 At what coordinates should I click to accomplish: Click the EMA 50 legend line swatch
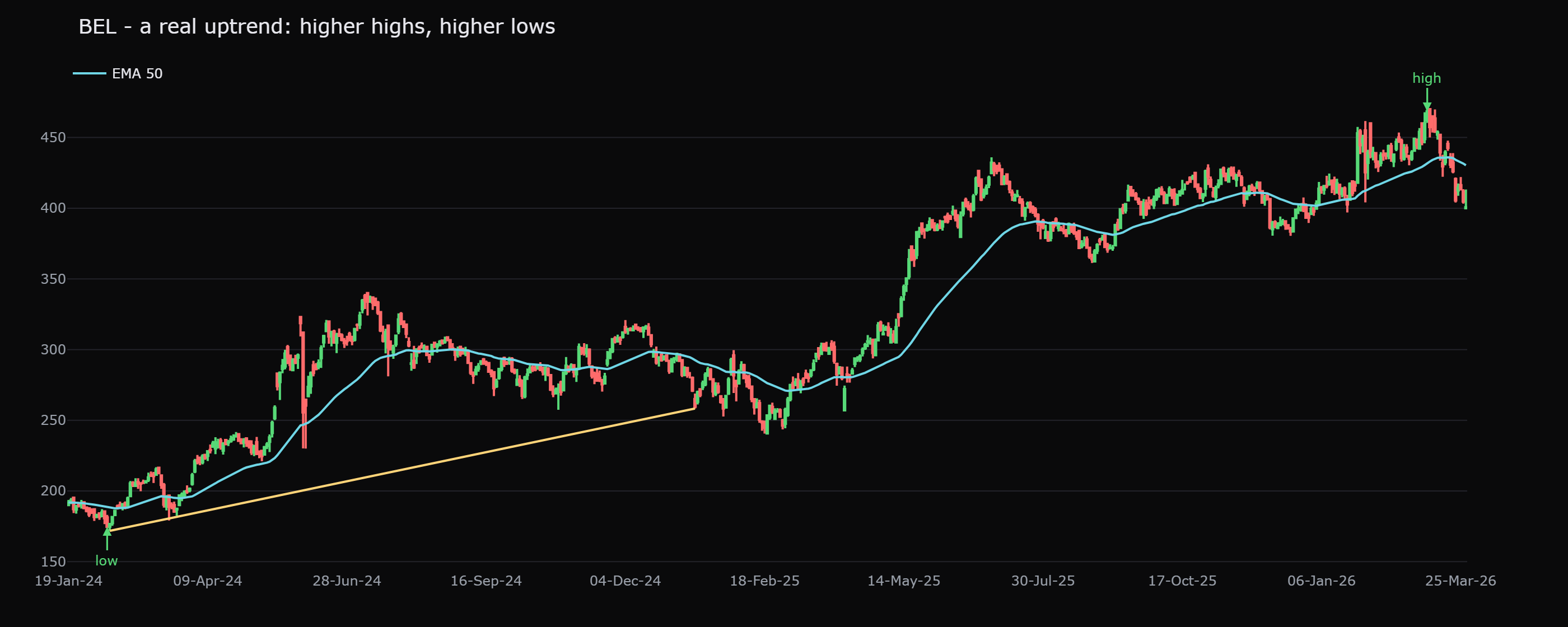coord(90,74)
